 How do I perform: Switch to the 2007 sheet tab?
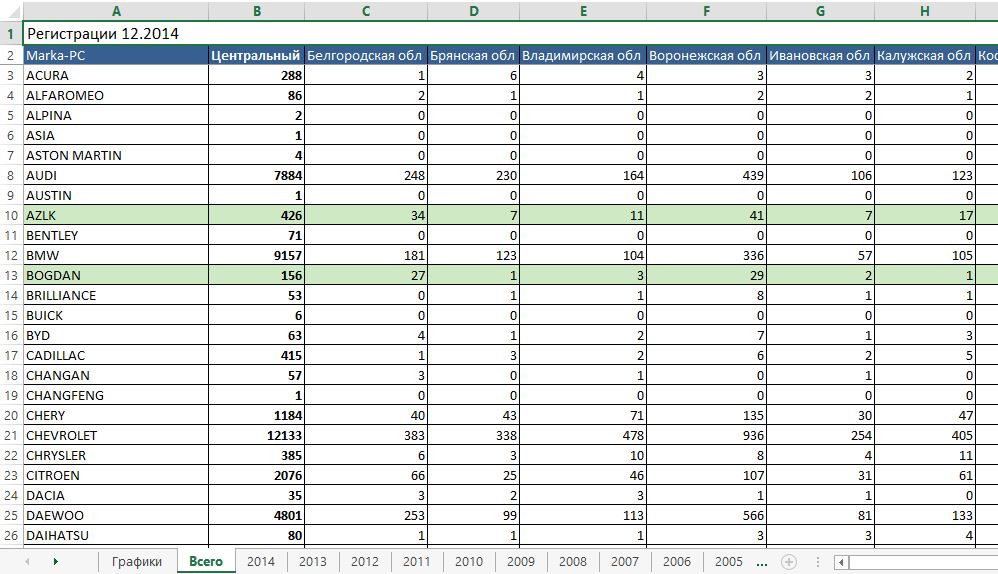625,561
